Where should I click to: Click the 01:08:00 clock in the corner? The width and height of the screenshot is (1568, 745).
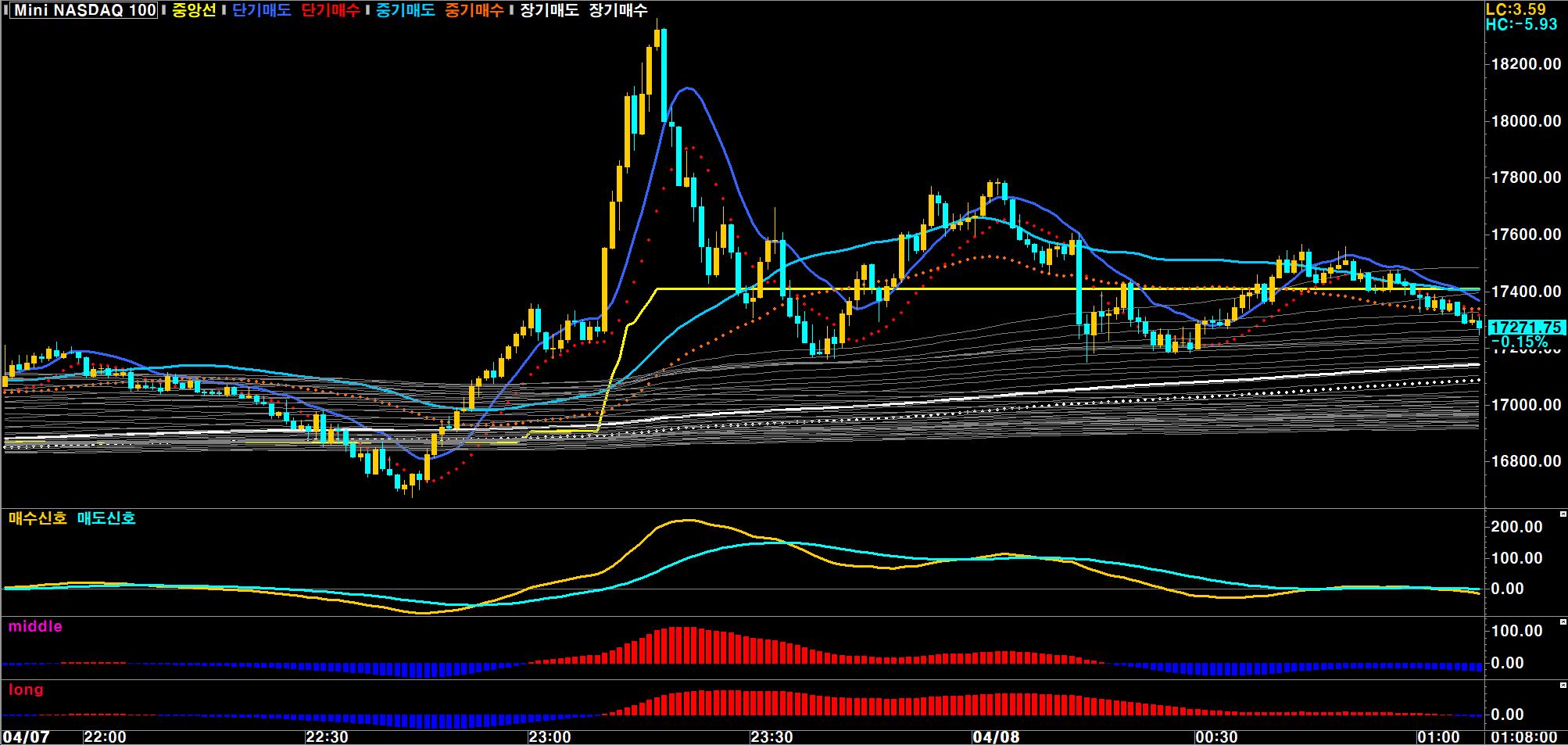coord(1525,737)
